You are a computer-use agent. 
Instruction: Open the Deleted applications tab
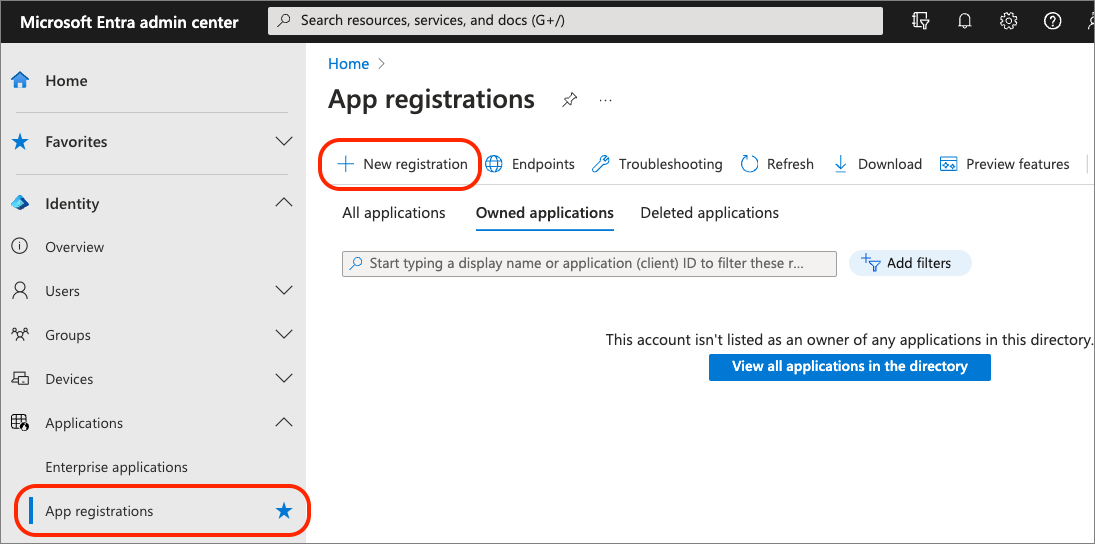point(710,213)
